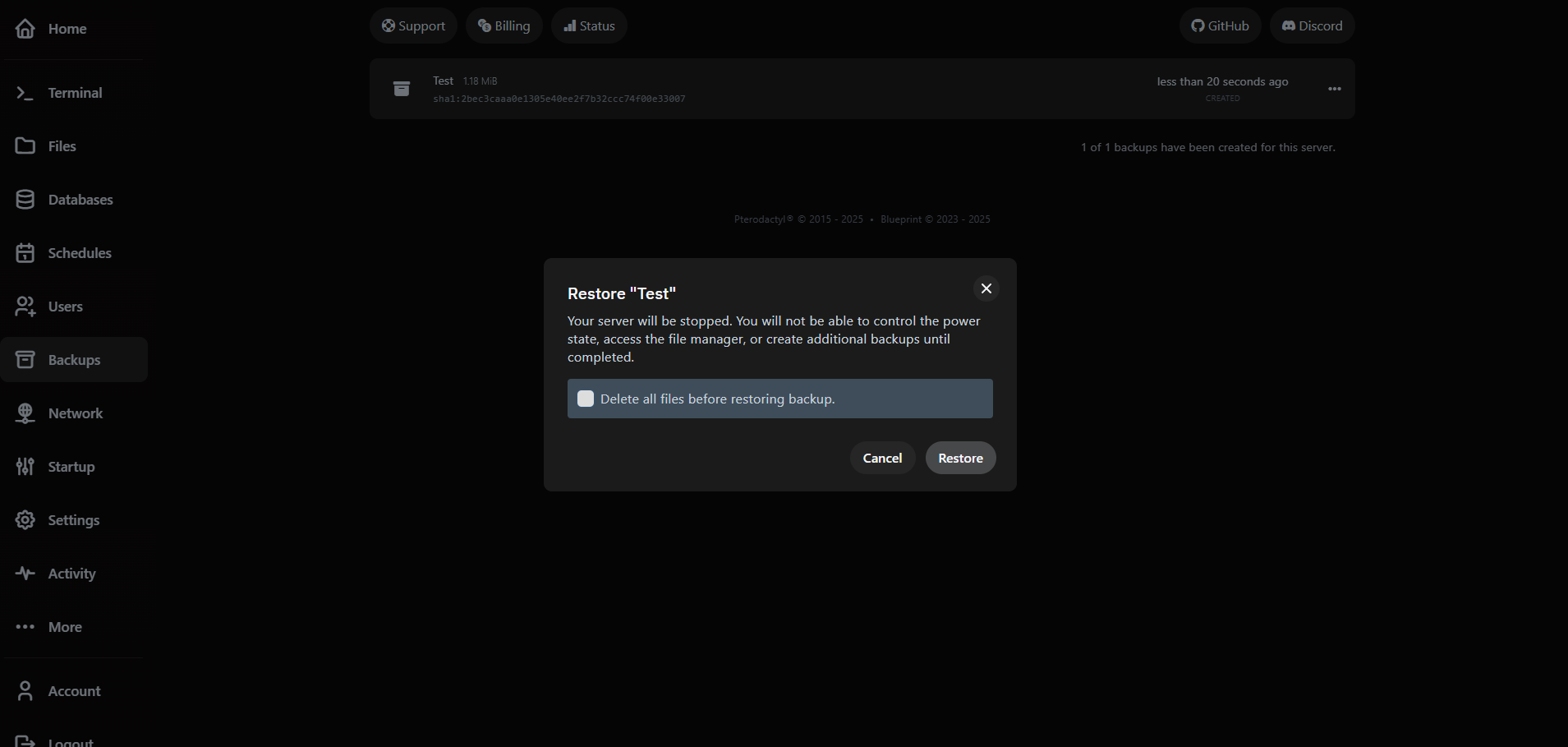
Task: Click the Restore button in dialog
Action: pos(960,458)
